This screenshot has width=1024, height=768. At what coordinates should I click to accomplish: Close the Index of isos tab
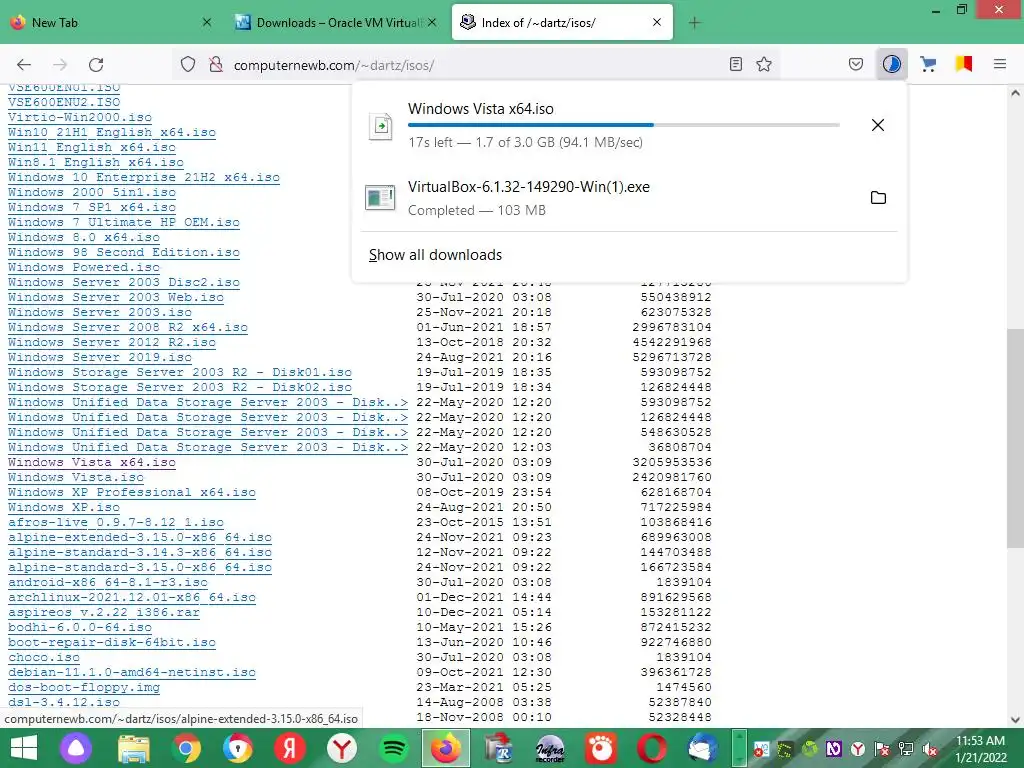point(656,22)
